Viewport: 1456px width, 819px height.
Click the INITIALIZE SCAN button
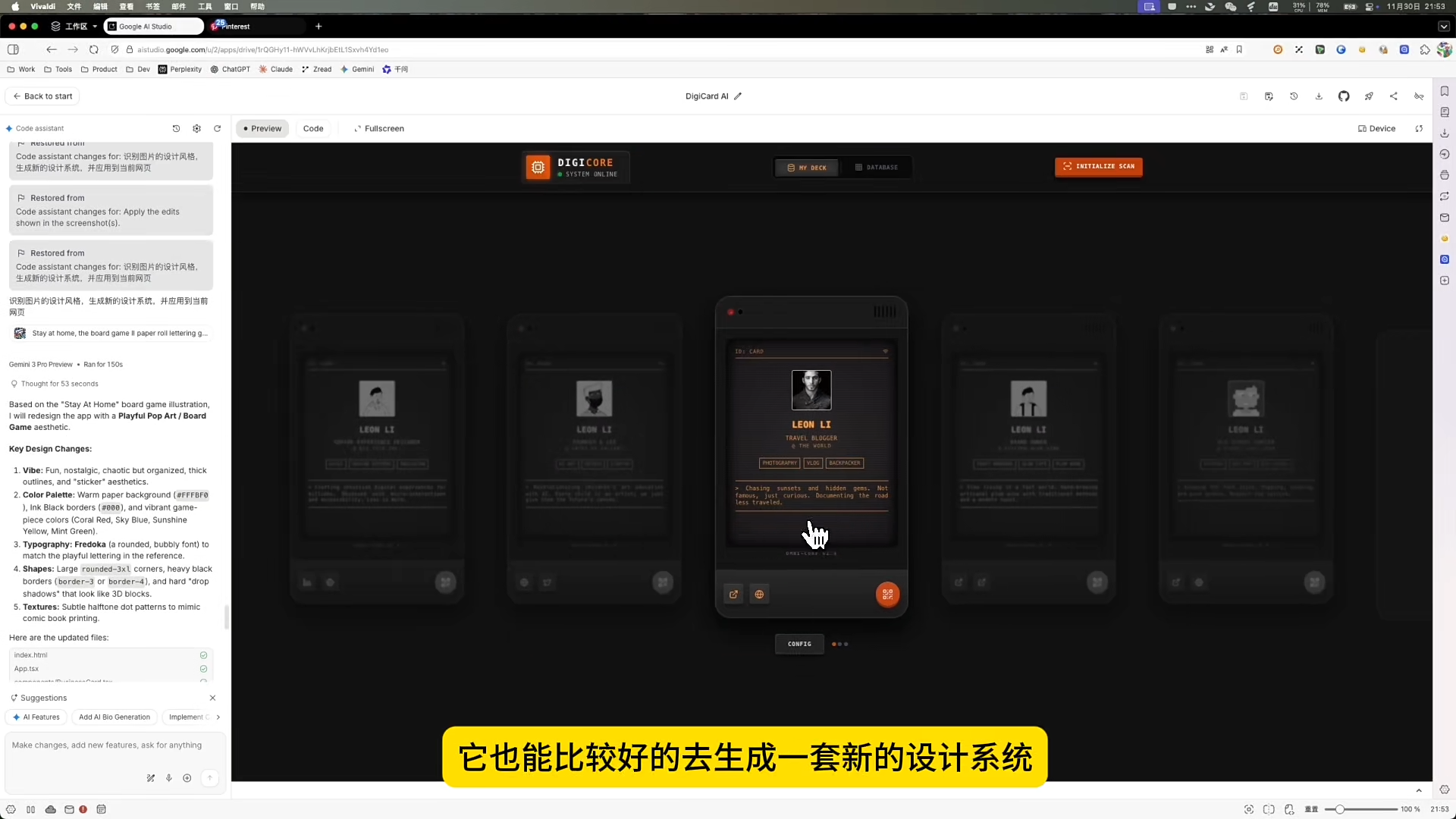click(x=1098, y=166)
